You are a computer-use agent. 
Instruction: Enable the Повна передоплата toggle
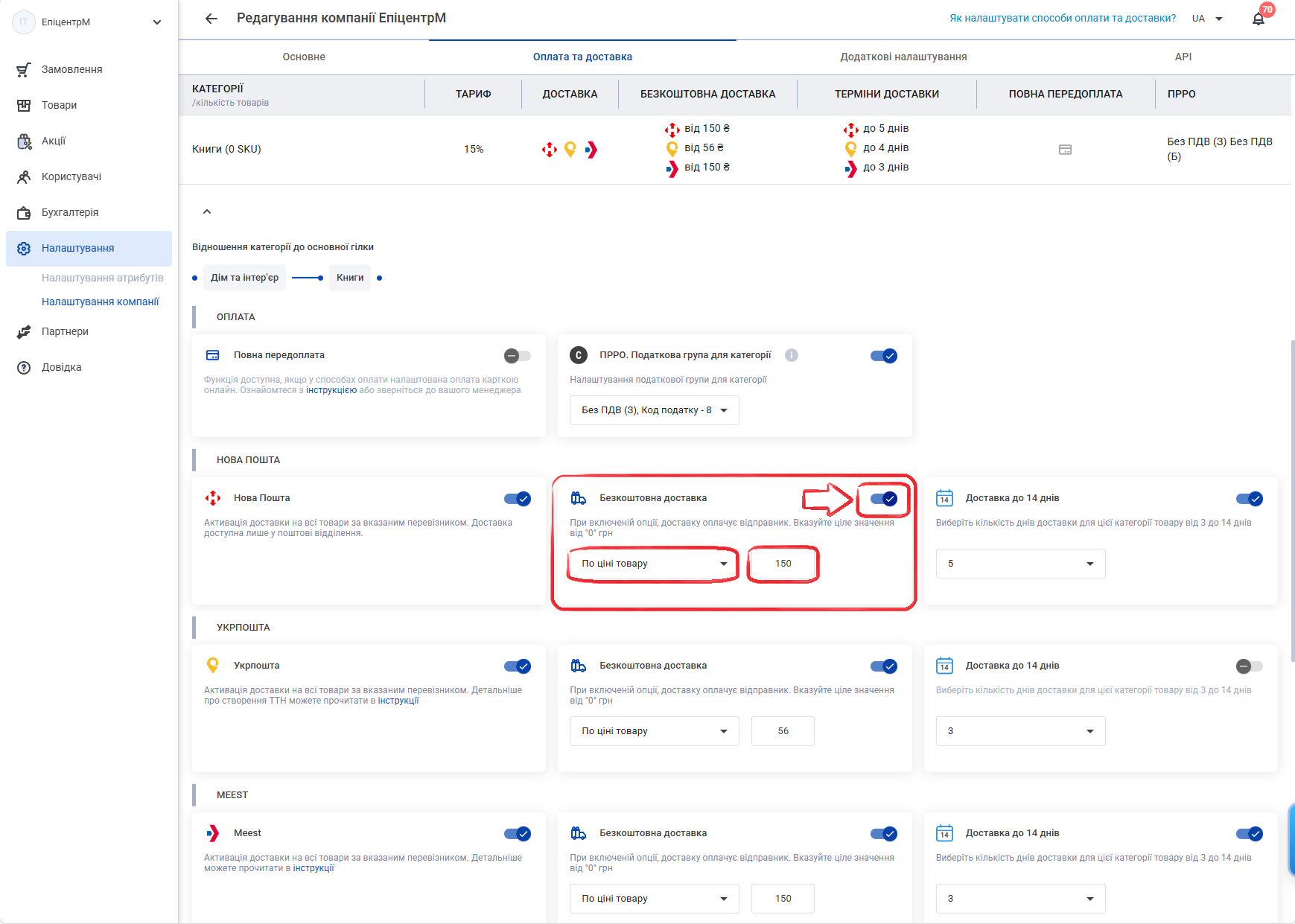518,356
